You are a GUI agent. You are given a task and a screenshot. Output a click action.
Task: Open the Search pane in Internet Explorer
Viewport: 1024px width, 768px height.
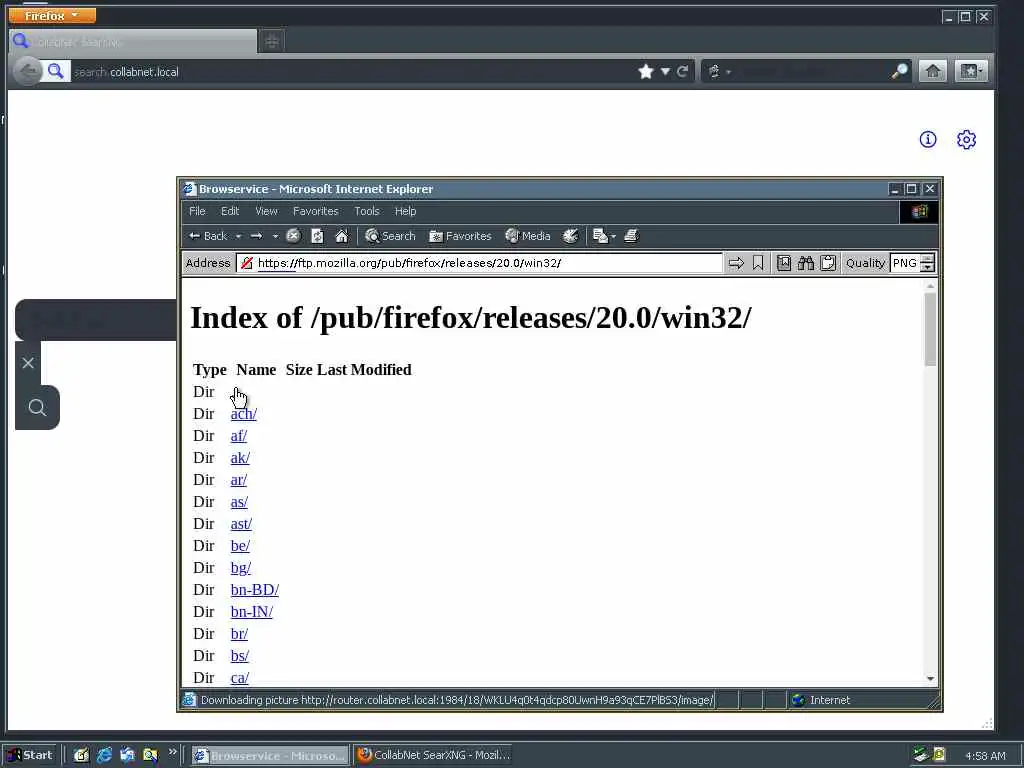391,236
